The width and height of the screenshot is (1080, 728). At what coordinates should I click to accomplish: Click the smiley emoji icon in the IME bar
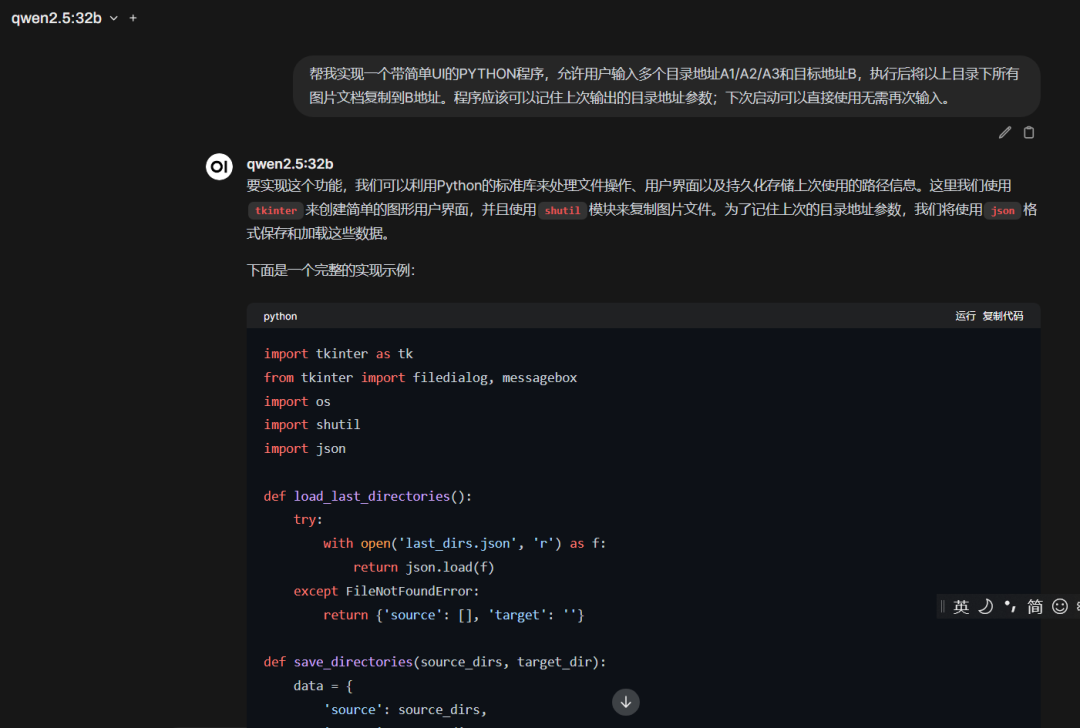[1060, 606]
